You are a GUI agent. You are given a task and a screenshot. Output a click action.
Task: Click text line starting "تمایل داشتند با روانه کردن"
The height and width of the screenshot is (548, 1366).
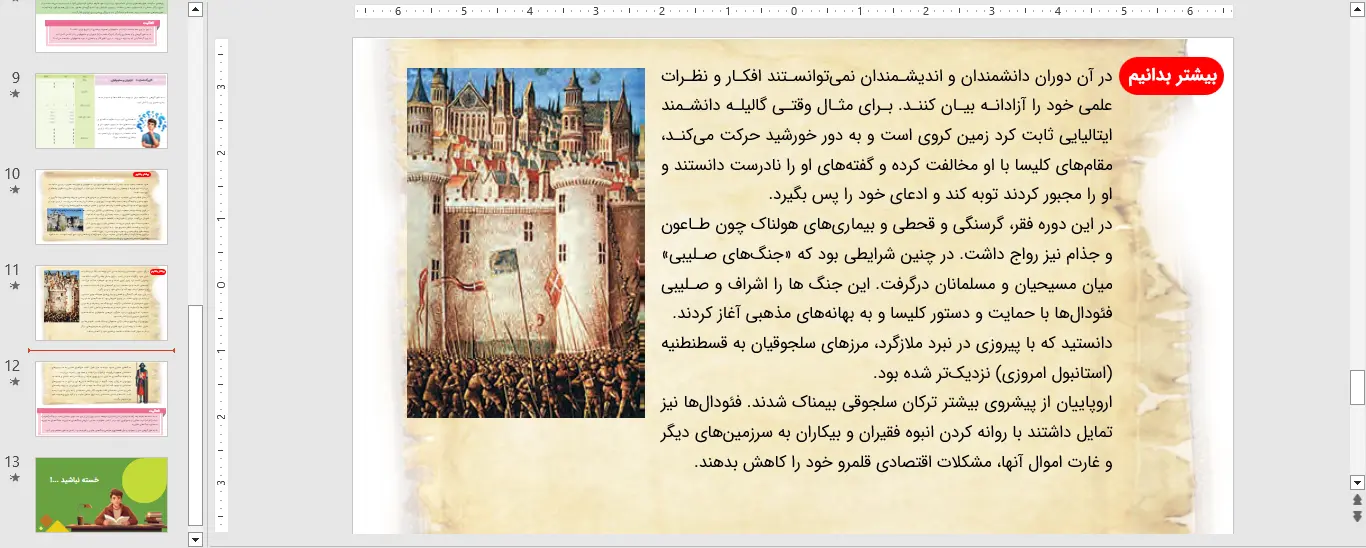[885, 432]
